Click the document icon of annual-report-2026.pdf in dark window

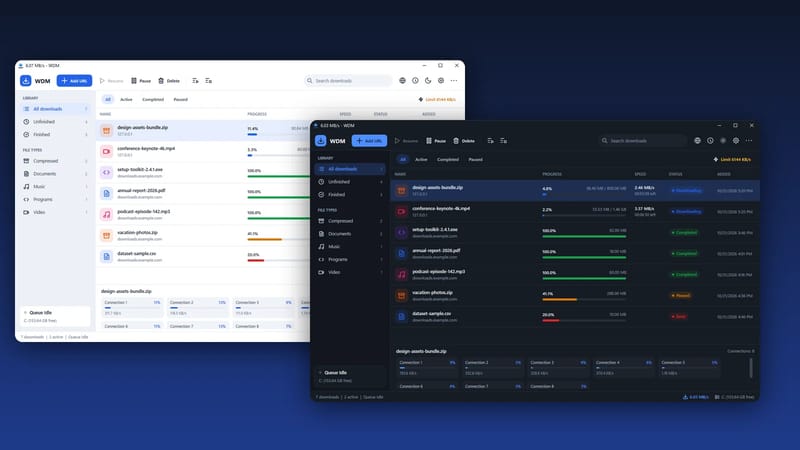pyautogui.click(x=402, y=254)
